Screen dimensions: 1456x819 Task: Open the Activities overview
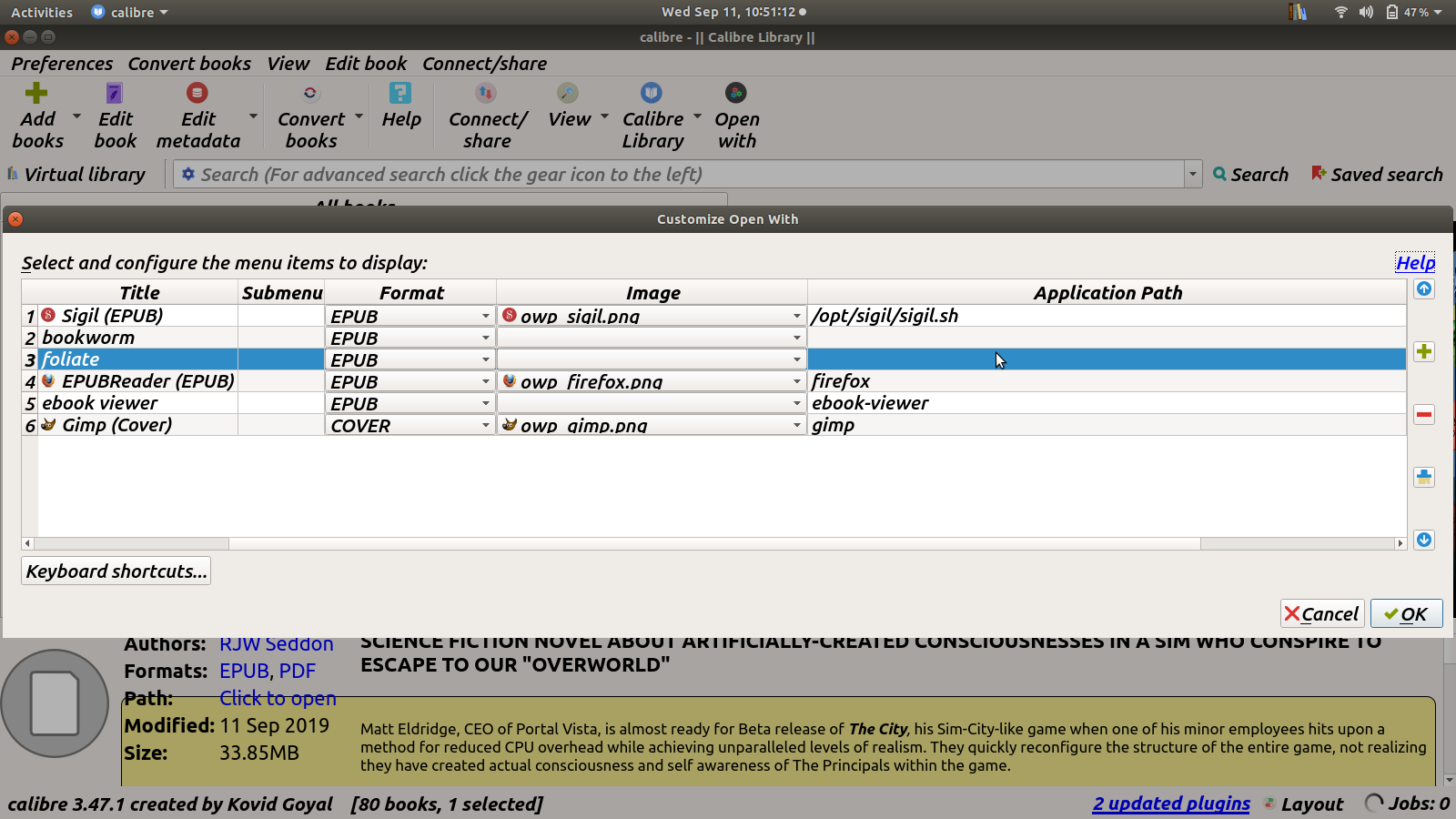(x=42, y=12)
